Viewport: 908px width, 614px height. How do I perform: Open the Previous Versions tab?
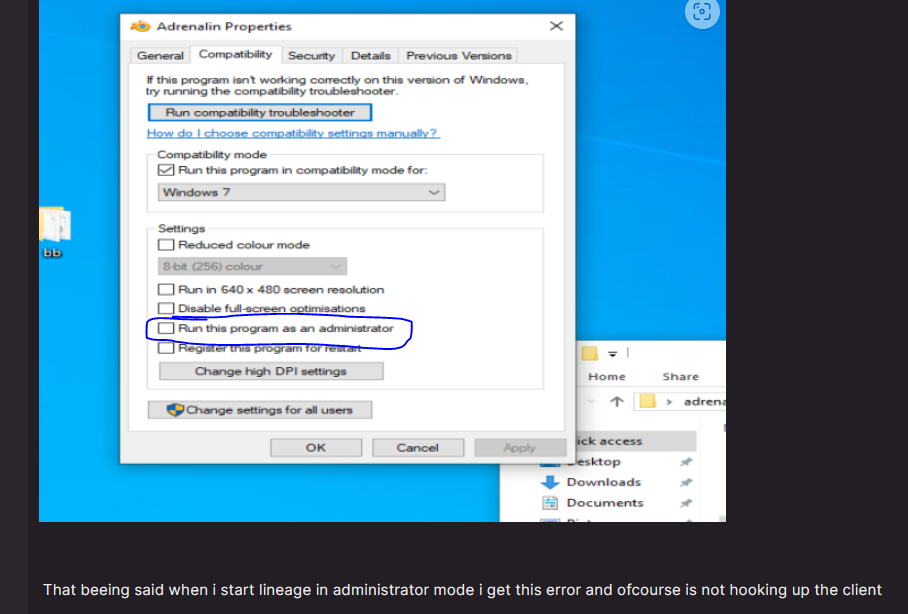(x=459, y=56)
